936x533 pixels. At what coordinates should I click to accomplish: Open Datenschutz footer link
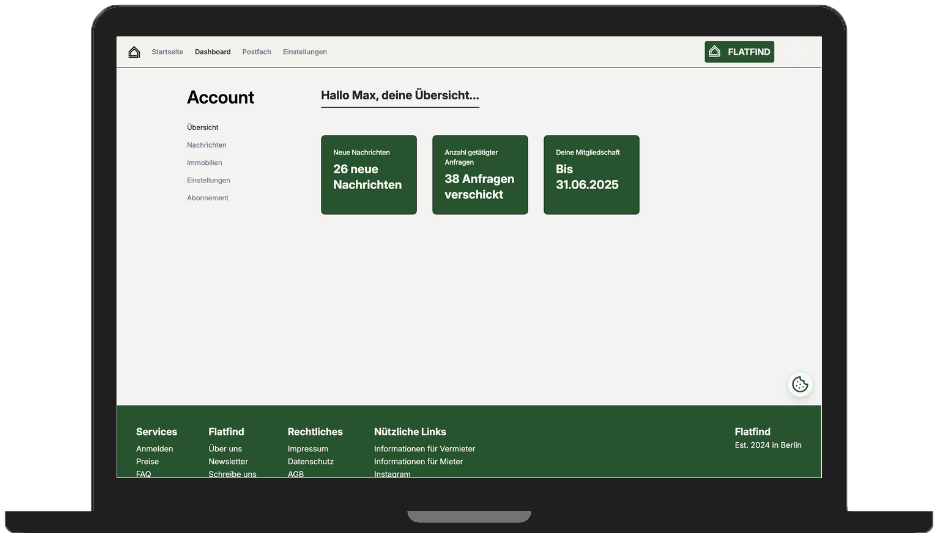(310, 461)
